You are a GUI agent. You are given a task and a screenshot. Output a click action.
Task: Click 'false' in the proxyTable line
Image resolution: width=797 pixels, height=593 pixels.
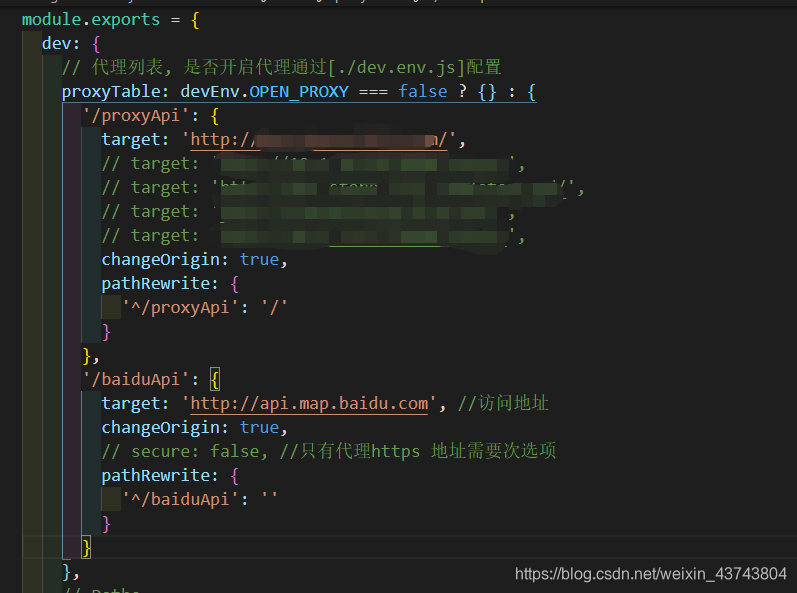pyautogui.click(x=422, y=91)
